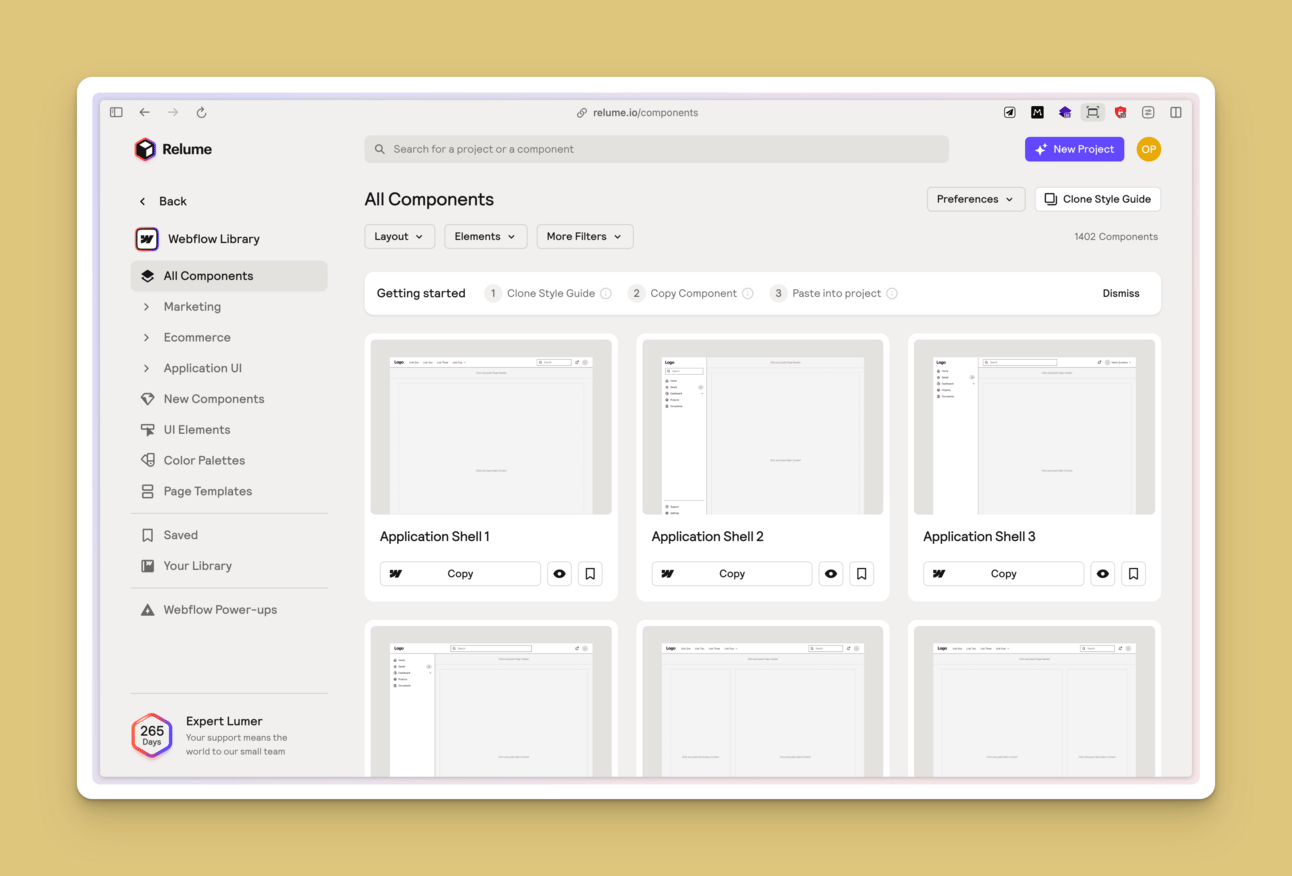Click the relume.io/components address bar

coord(638,112)
